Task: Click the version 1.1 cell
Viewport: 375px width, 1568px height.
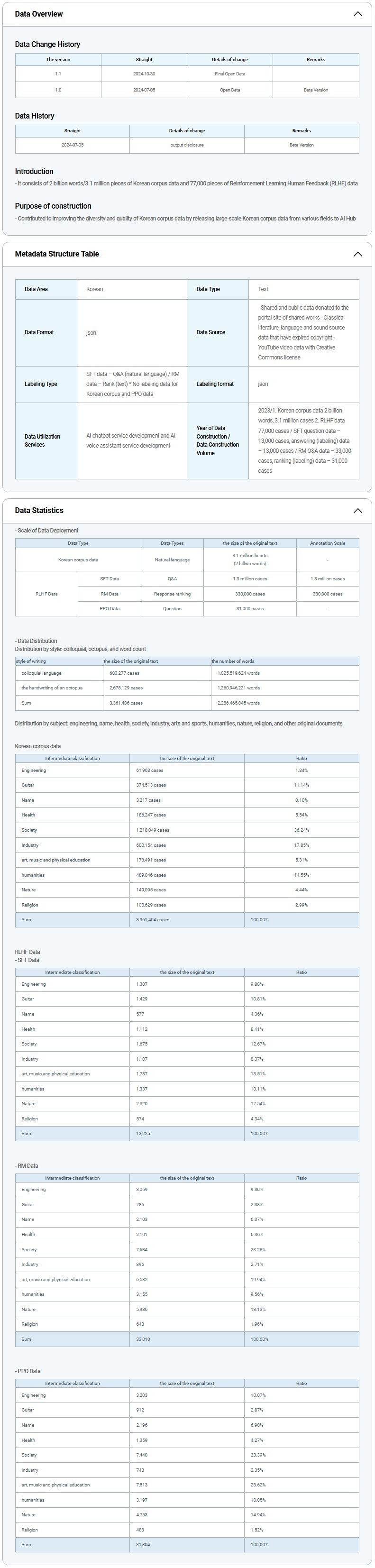Action: [x=58, y=73]
